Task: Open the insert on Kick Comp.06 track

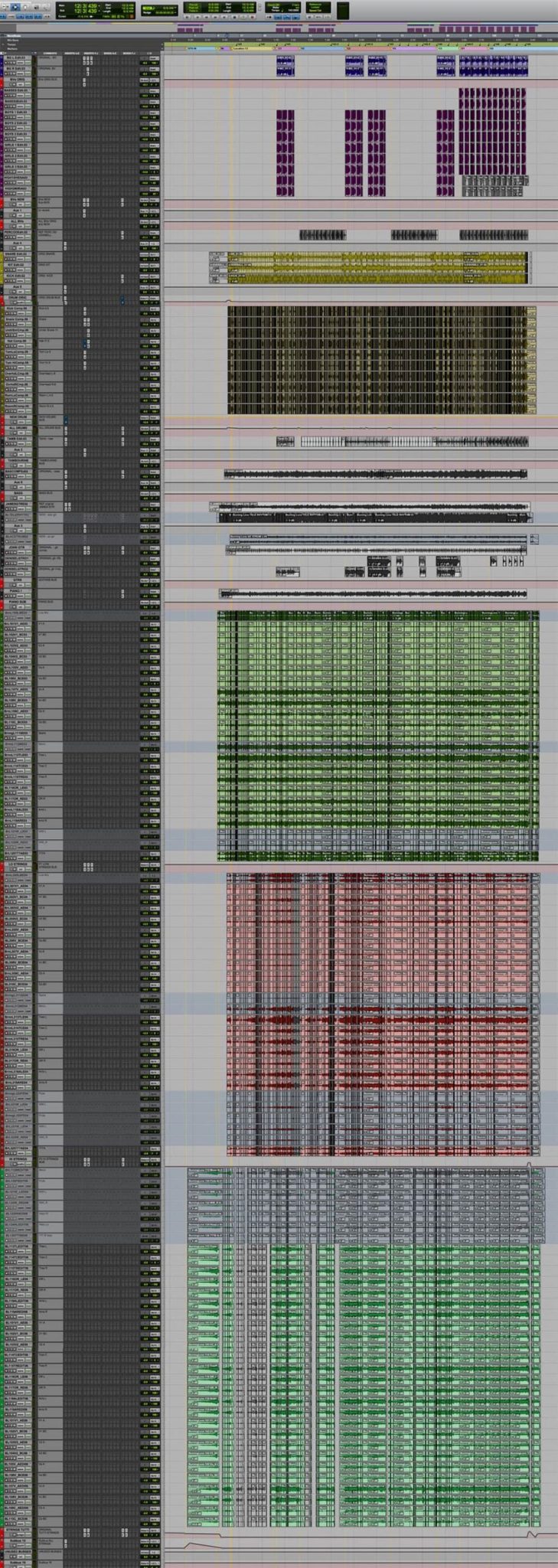Action: [x=85, y=309]
